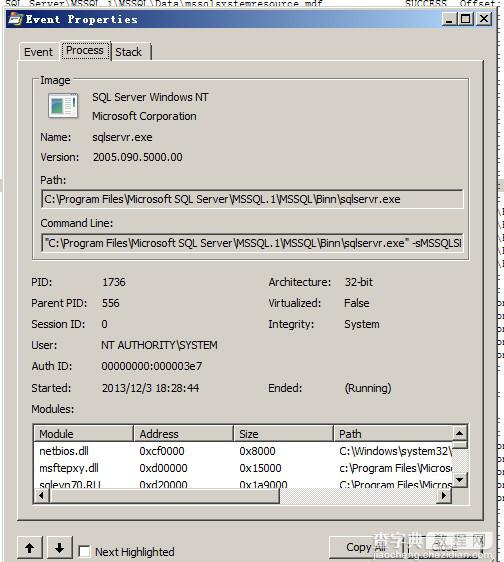This screenshot has height=562, width=504.
Task: Click the version value 2005.090.5000.00
Action: point(138,157)
